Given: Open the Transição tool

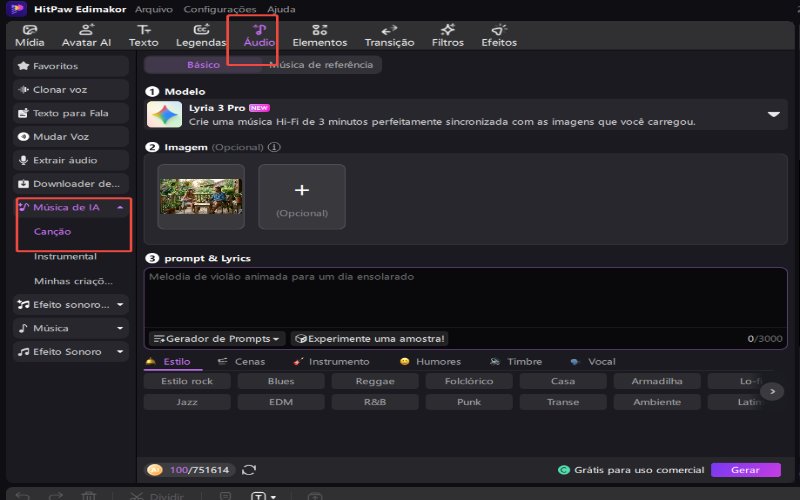Looking at the screenshot, I should tap(389, 35).
